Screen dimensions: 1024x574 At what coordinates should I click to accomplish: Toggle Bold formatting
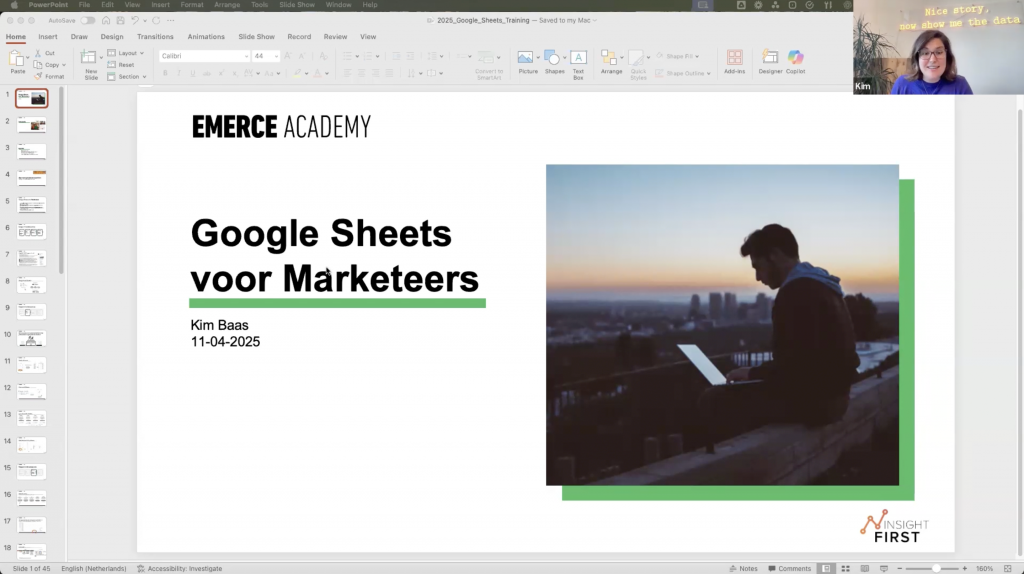click(x=165, y=73)
